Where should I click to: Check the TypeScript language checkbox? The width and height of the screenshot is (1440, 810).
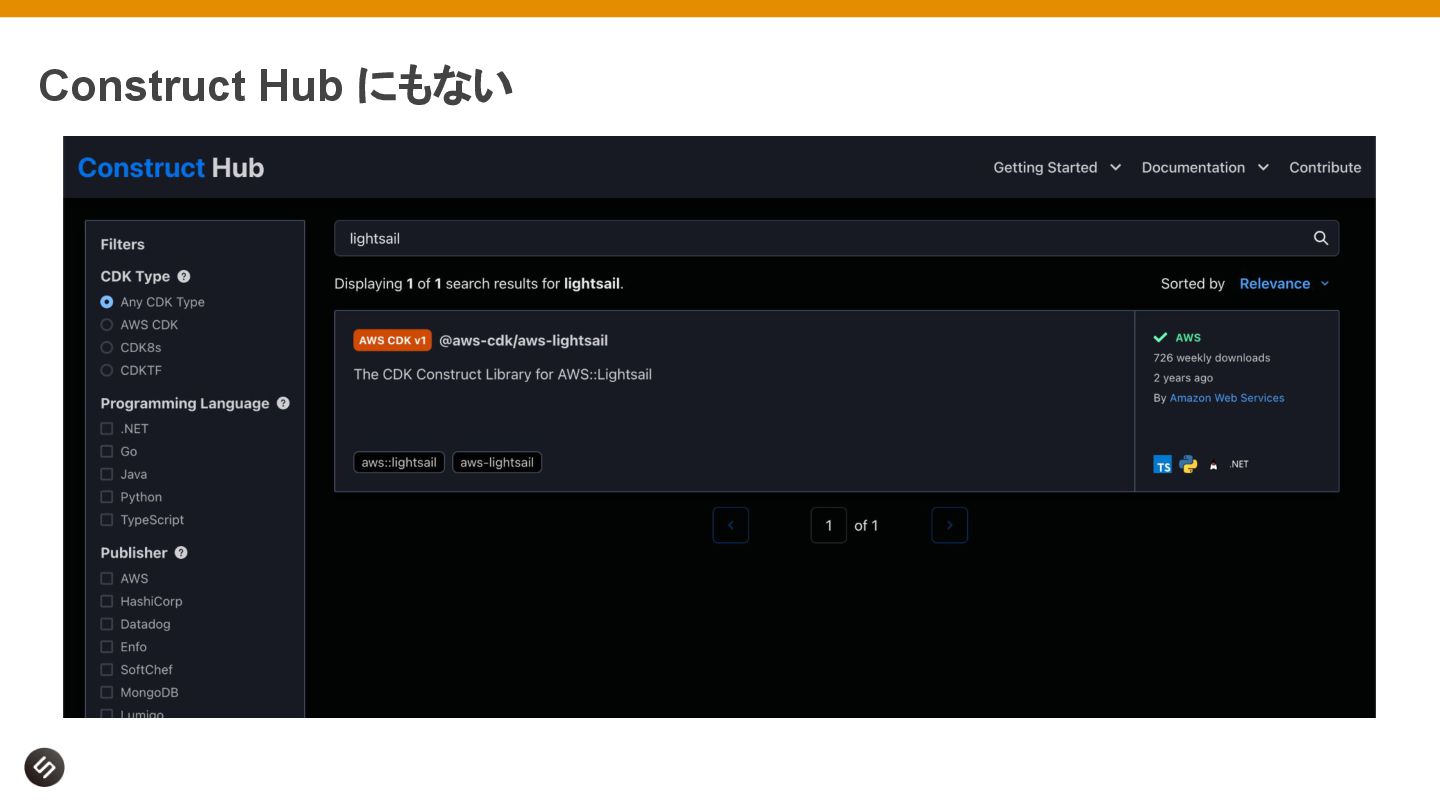click(106, 520)
